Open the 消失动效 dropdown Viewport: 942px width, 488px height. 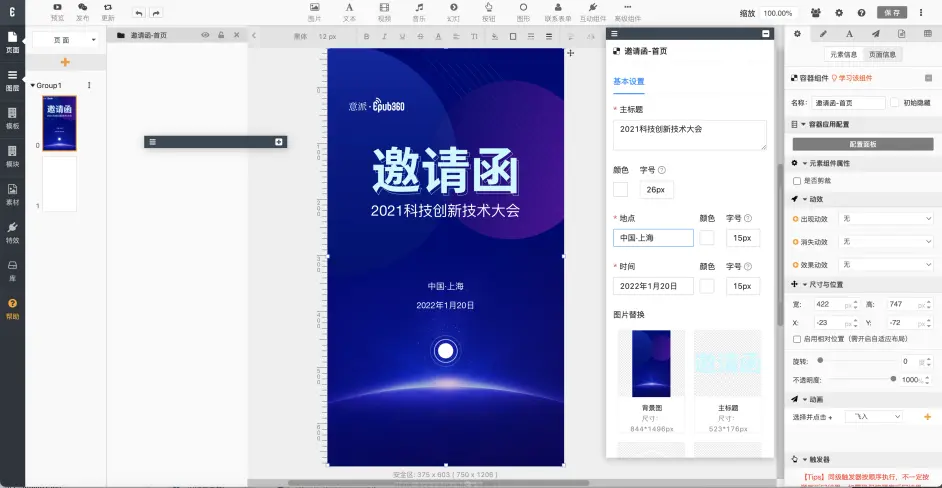(886, 242)
